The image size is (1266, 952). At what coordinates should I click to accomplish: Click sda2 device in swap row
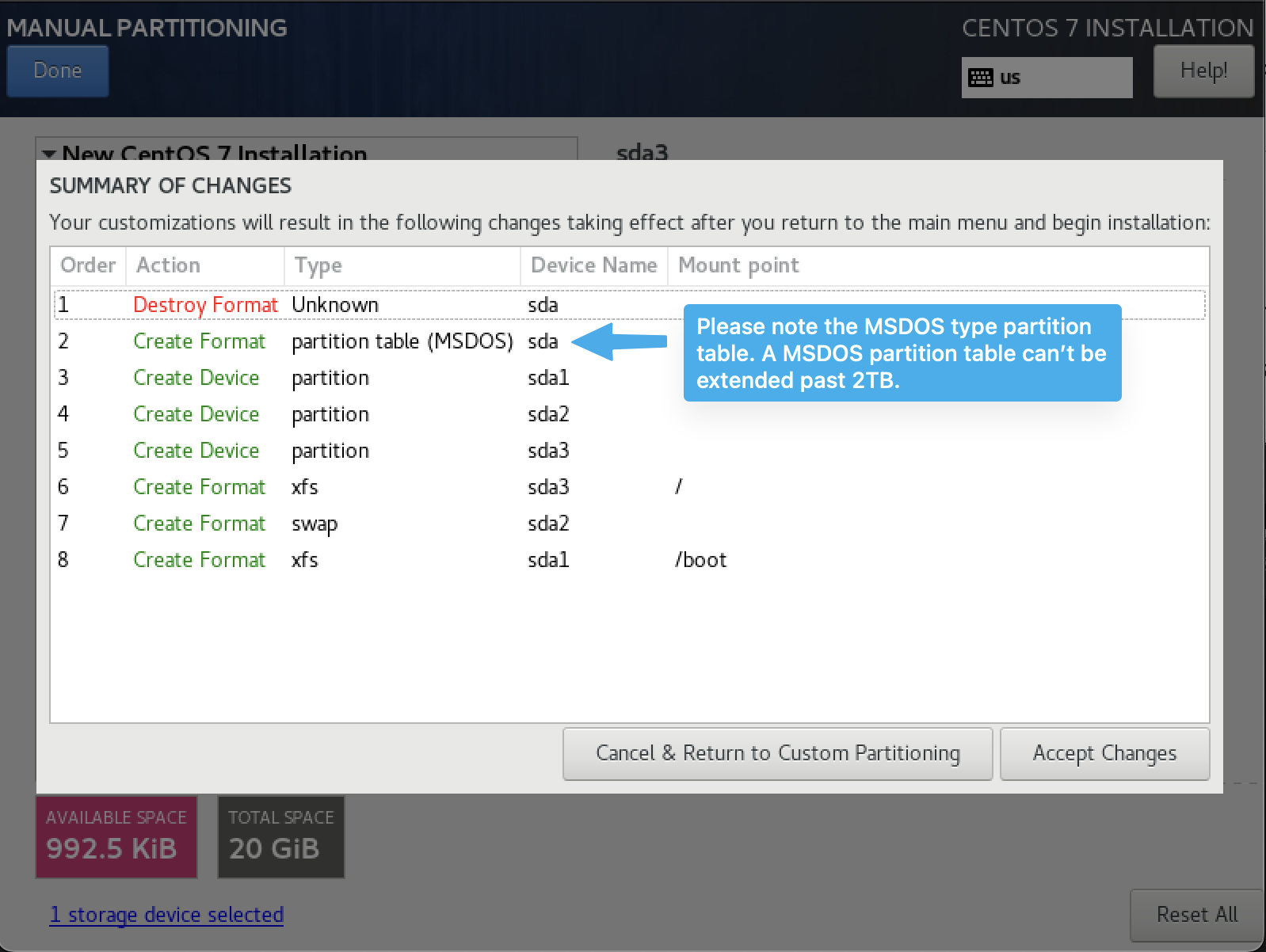pyautogui.click(x=548, y=524)
